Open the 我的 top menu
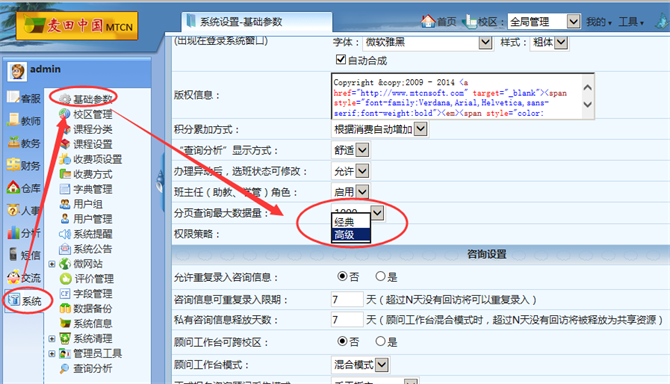The height and width of the screenshot is (384, 670). pos(598,22)
